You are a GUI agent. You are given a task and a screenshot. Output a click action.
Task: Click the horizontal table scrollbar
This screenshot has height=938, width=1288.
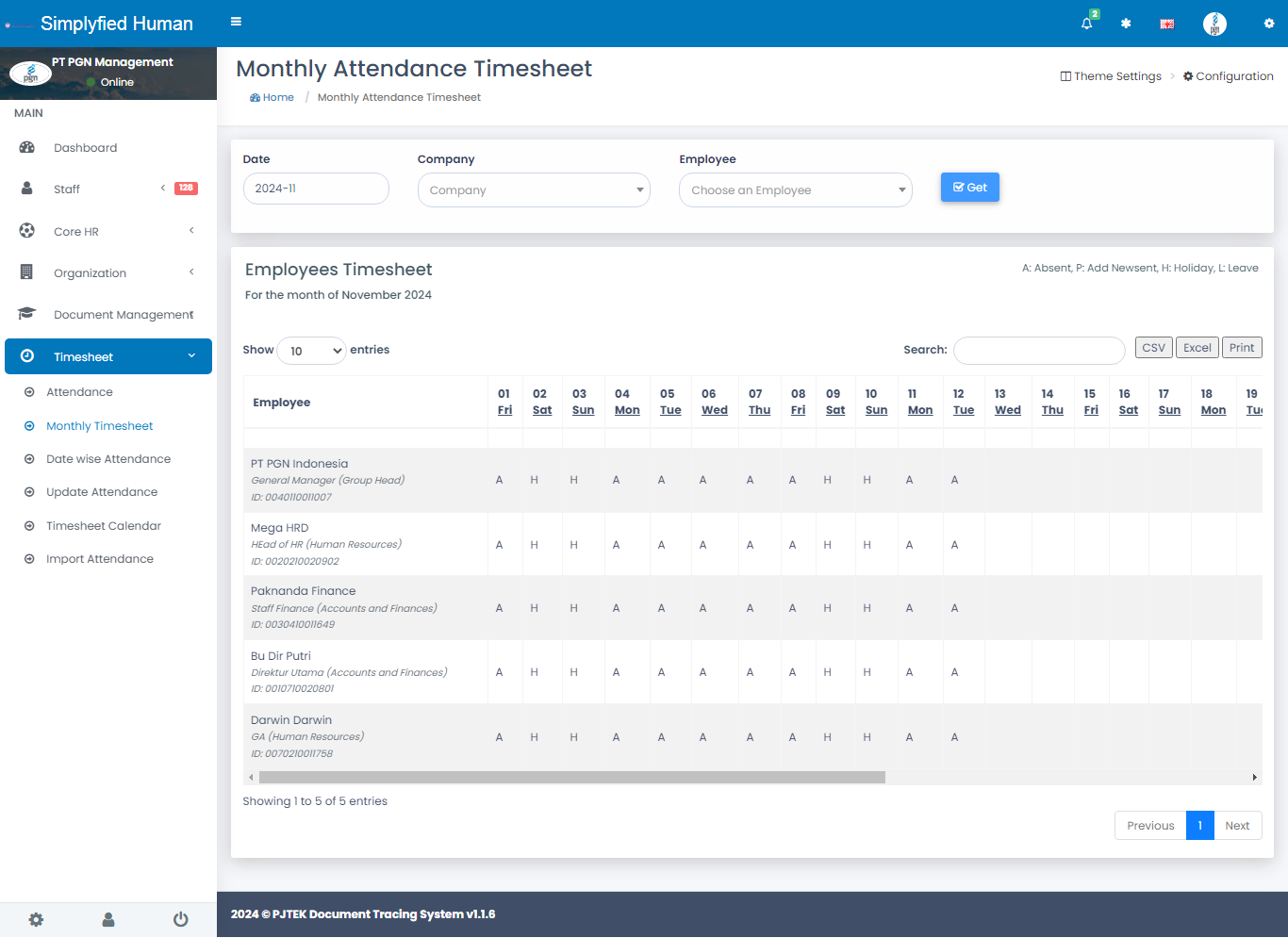pos(571,778)
